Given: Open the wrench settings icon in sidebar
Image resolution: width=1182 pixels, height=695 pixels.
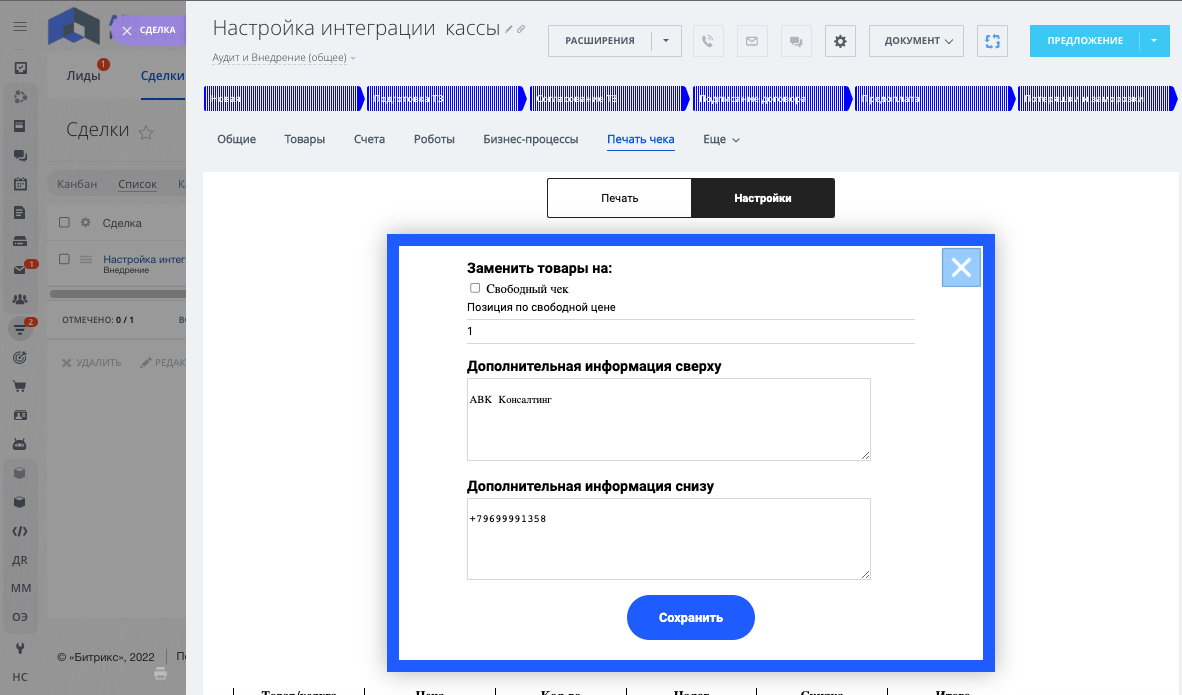Looking at the screenshot, I should tap(20, 648).
